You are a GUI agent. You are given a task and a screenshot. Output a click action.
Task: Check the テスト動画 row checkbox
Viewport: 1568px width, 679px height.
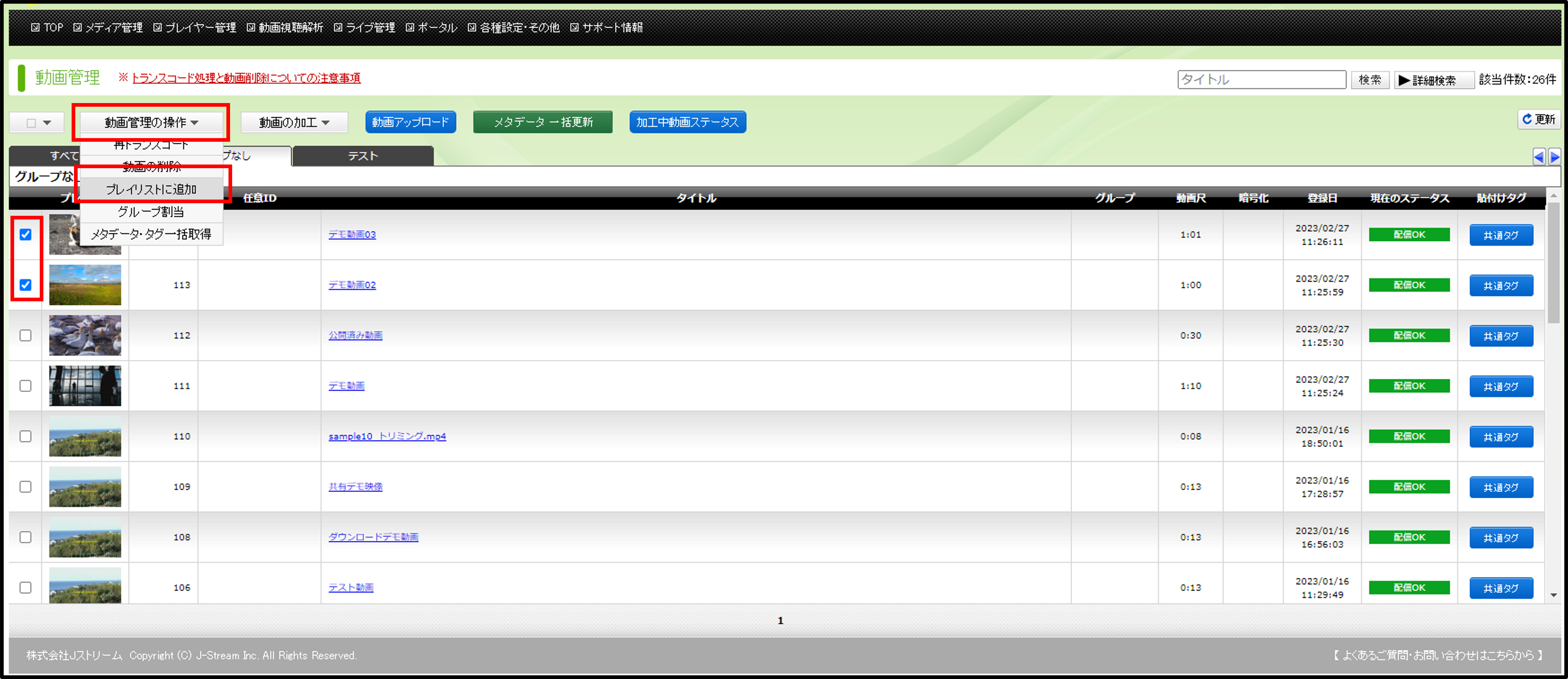[26, 588]
